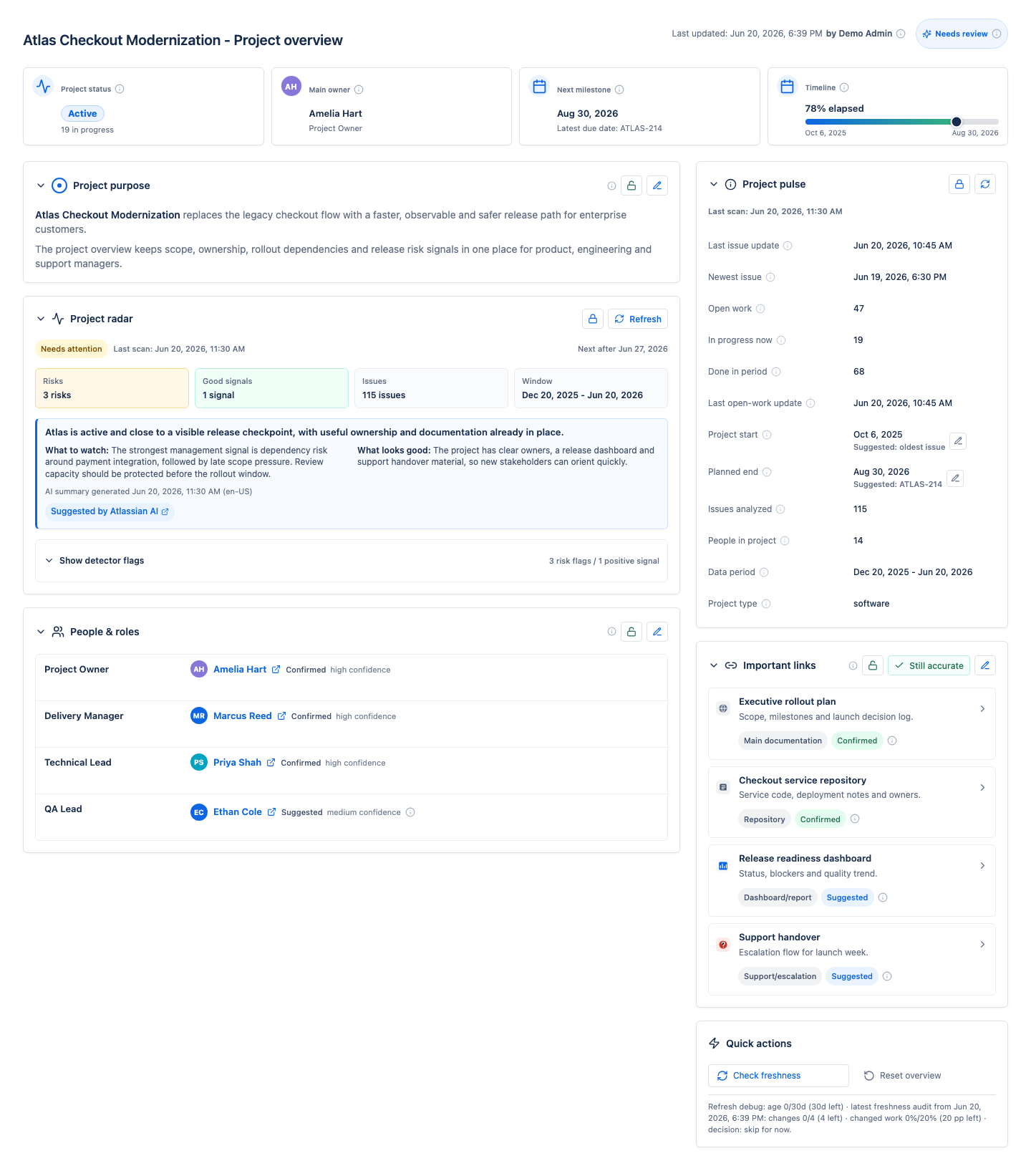The width and height of the screenshot is (1031, 1176).
Task: Open Priya Shah external profile icon
Action: coord(271,763)
